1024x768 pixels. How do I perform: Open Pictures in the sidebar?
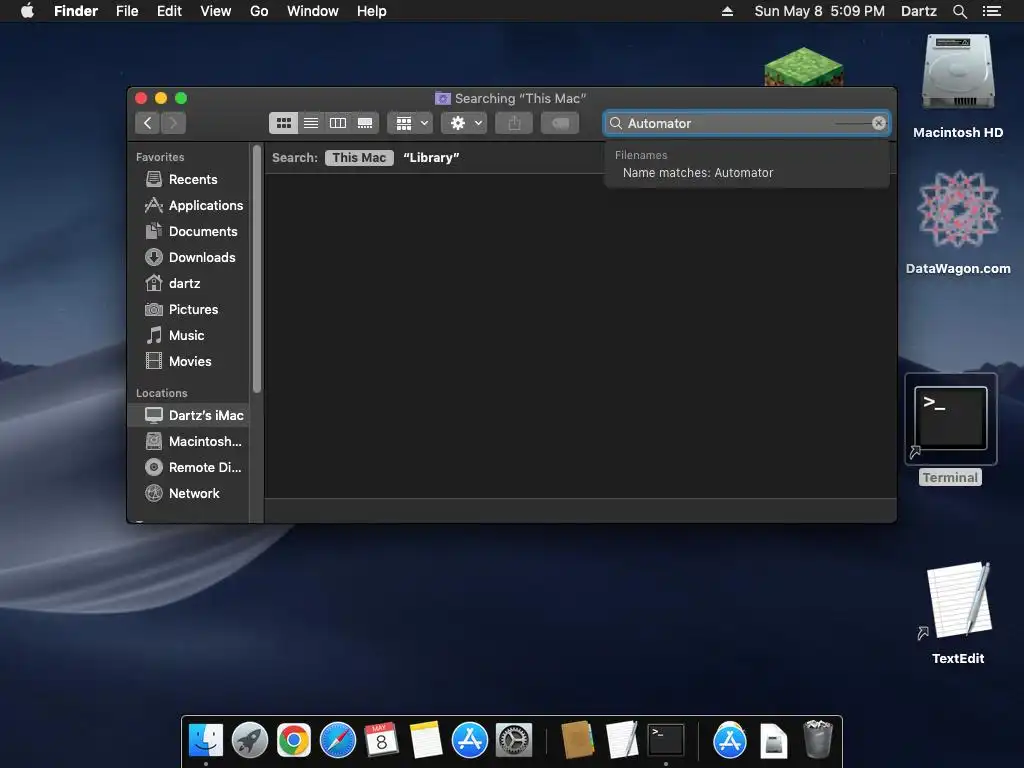(189, 310)
